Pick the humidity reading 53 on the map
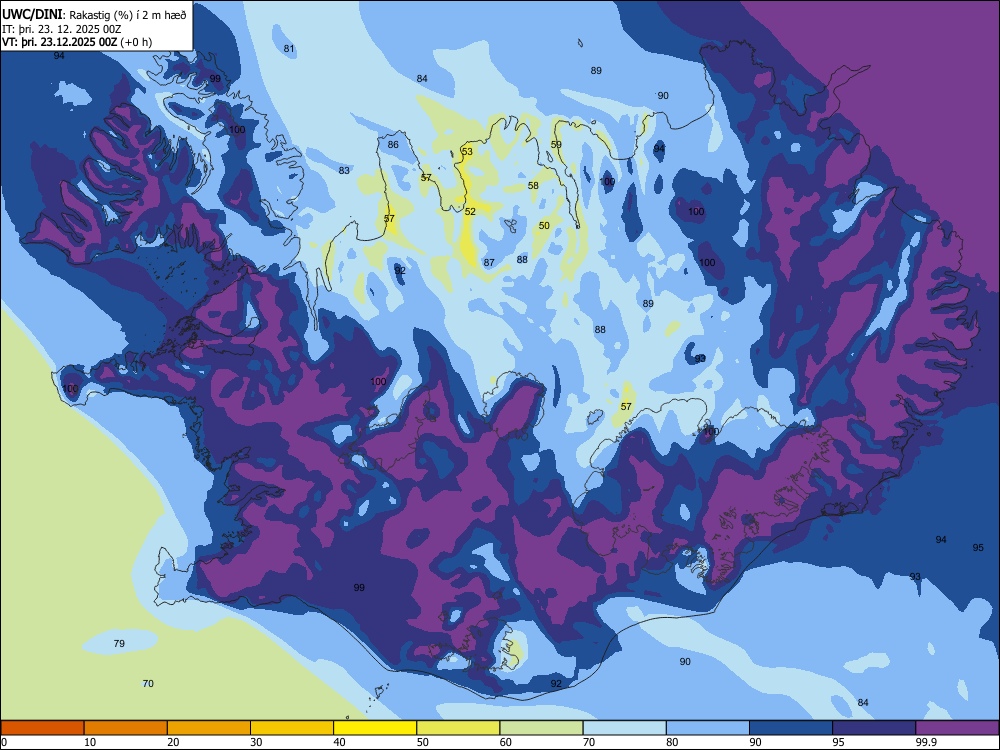The width and height of the screenshot is (1000, 750). point(467,151)
